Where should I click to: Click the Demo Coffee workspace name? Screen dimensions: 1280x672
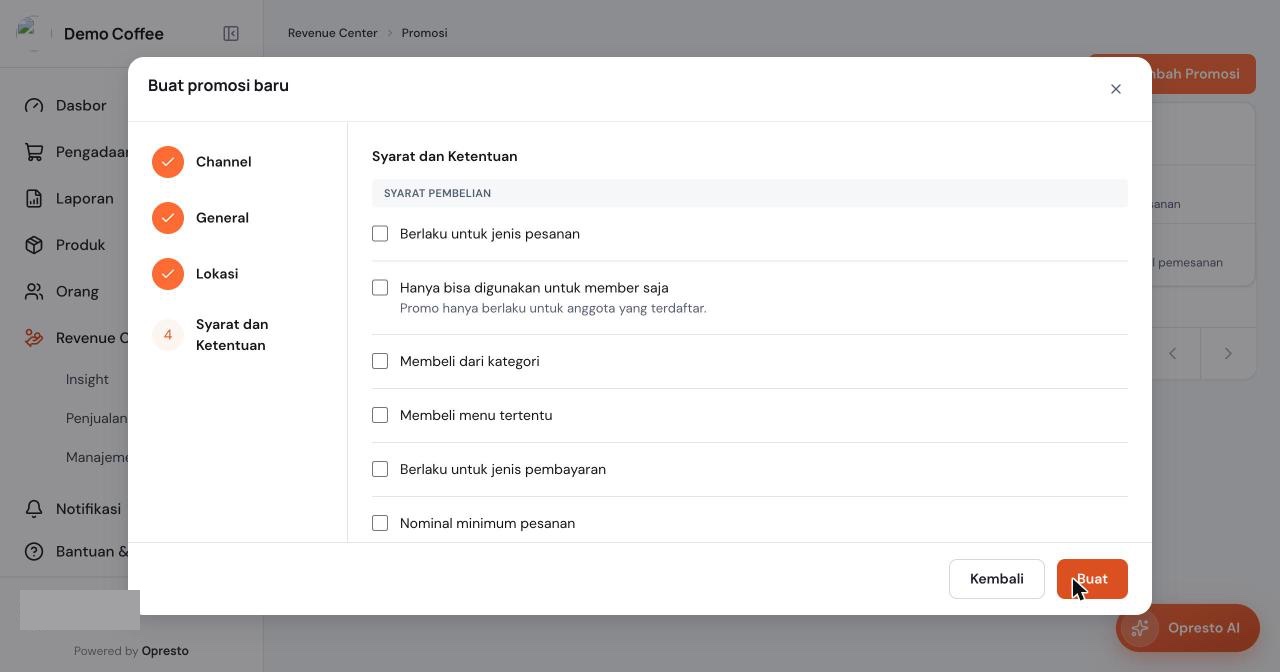114,34
